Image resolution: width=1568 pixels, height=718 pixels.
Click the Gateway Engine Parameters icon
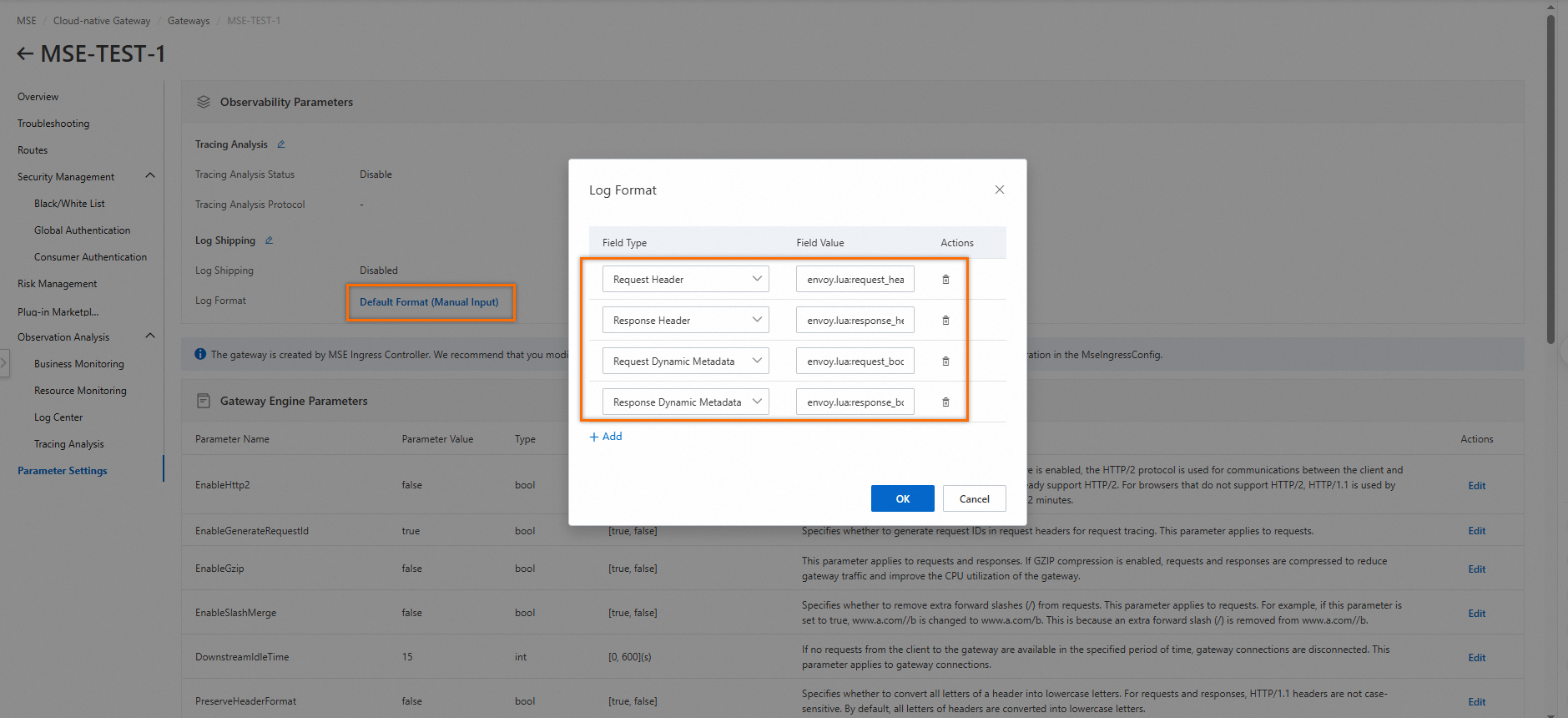[x=203, y=401]
